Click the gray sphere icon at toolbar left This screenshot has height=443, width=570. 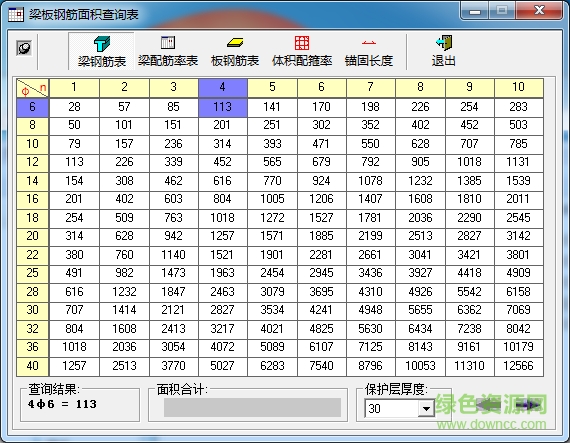point(24,48)
